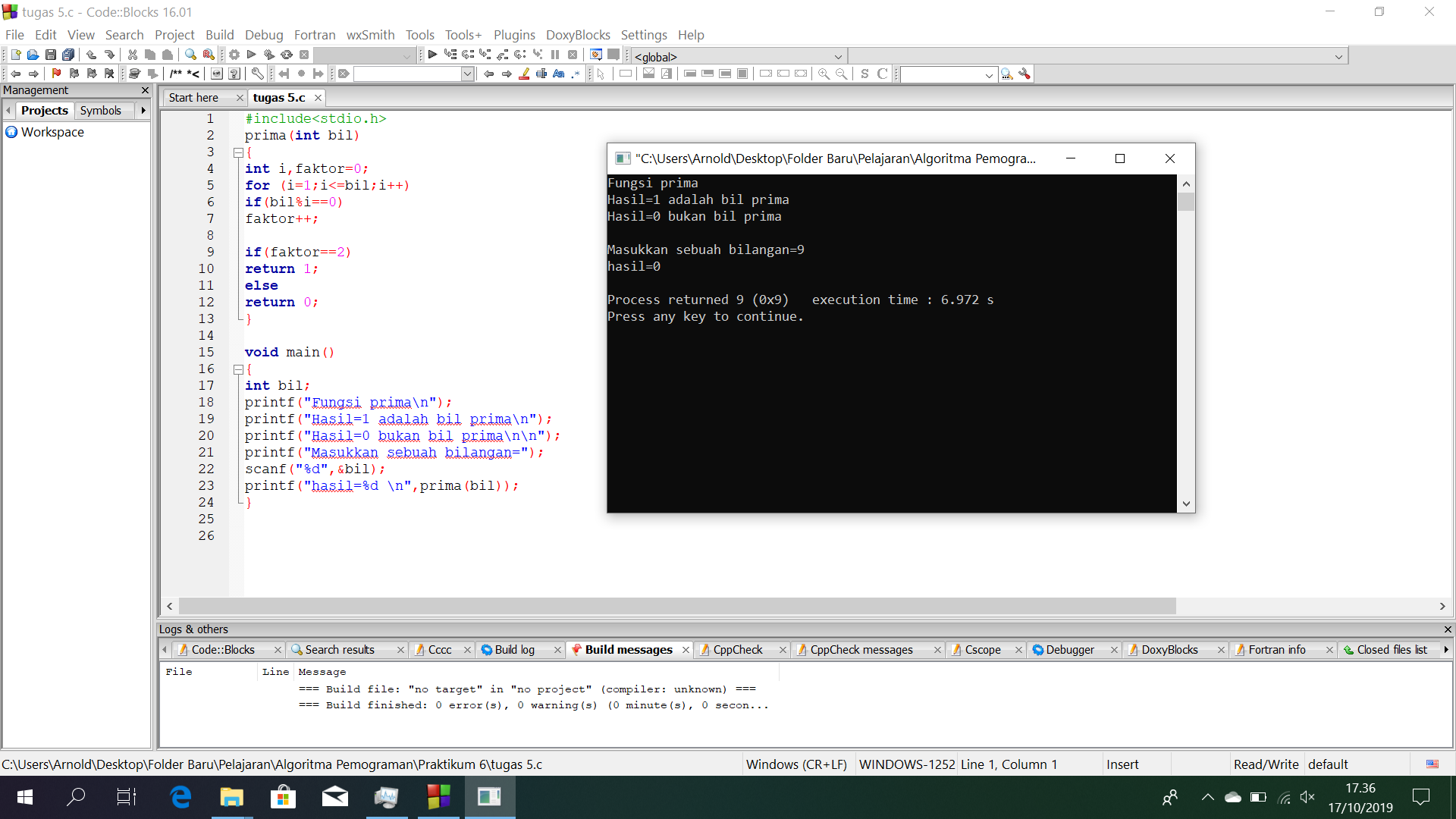Switch to the Symbols tab
Viewport: 1456px width, 819px height.
[101, 110]
